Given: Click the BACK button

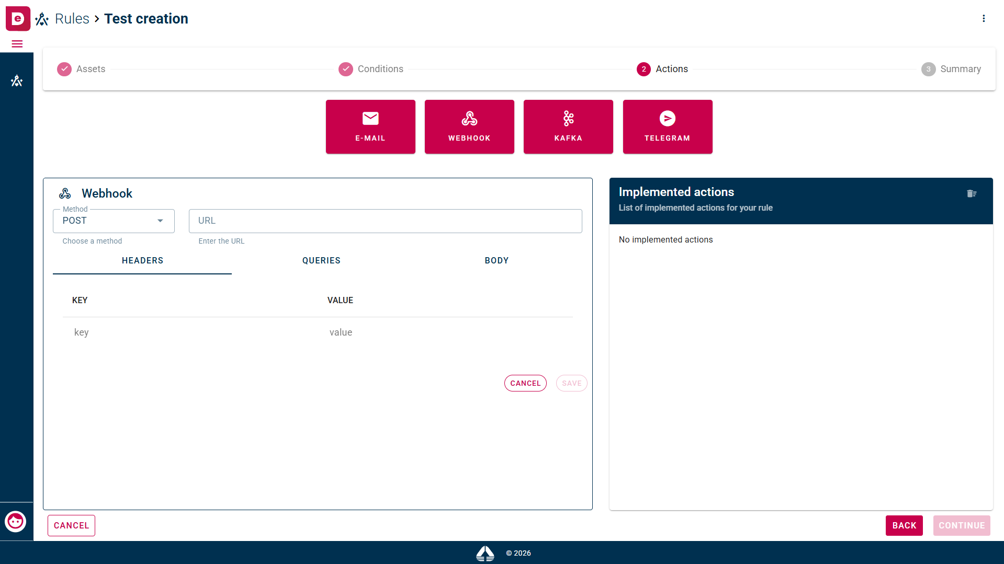Looking at the screenshot, I should 904,526.
